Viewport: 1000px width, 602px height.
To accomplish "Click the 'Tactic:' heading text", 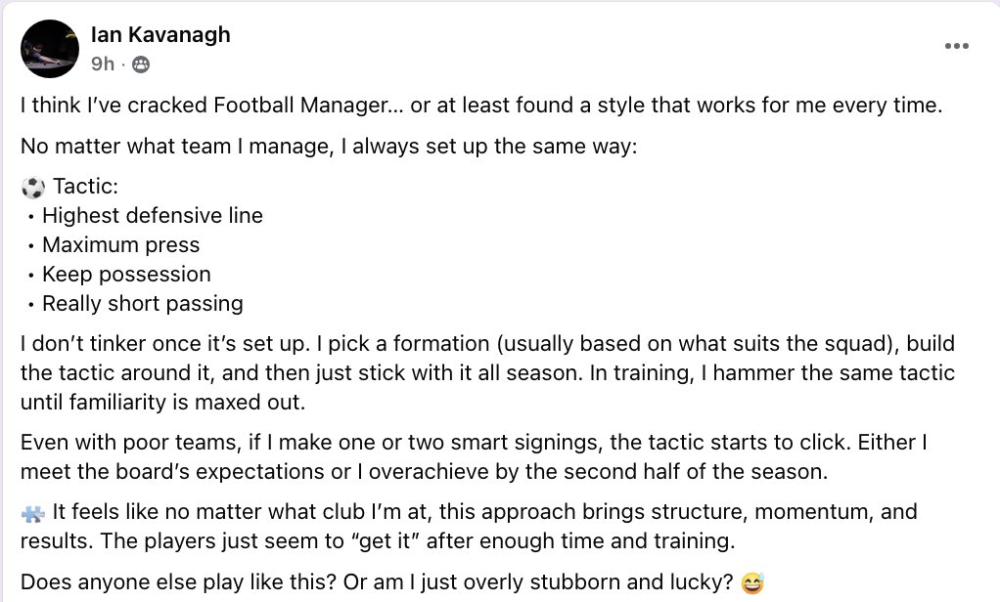I will tap(85, 186).
